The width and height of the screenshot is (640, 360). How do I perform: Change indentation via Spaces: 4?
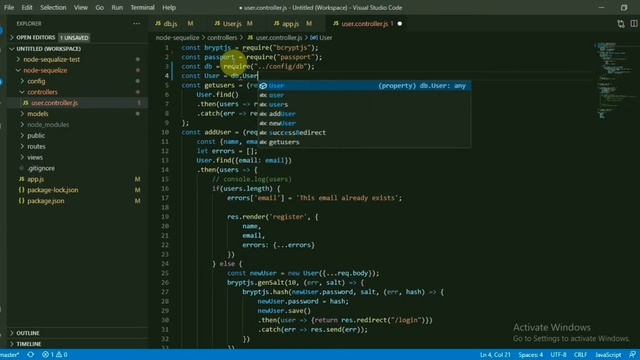pyautogui.click(x=531, y=355)
